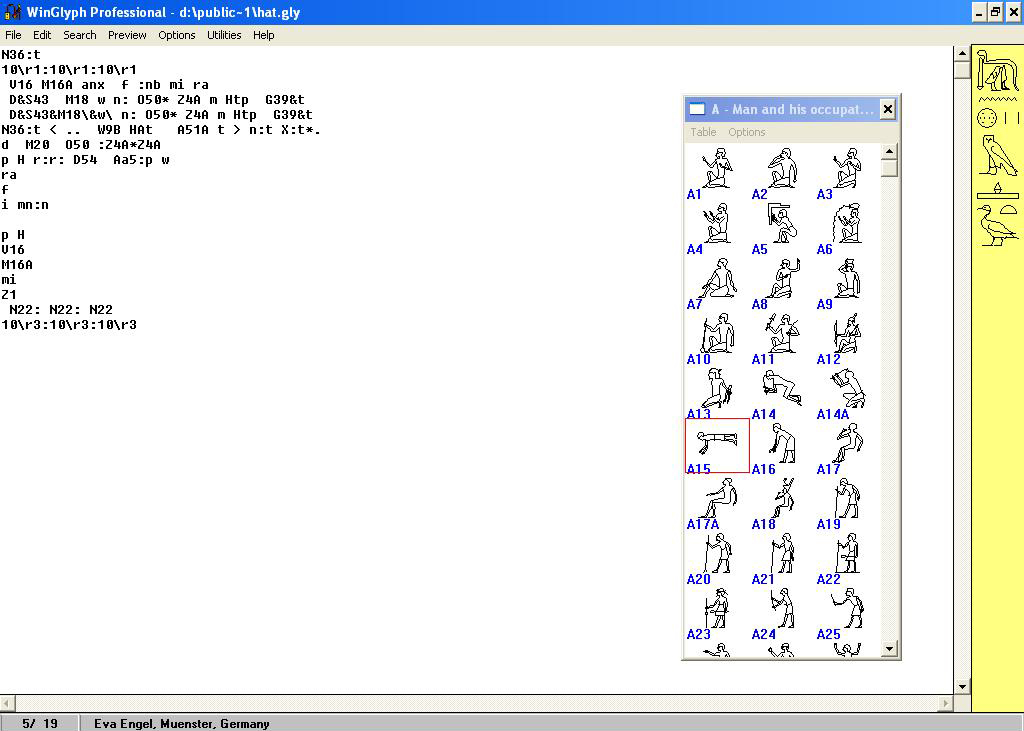The width and height of the screenshot is (1024, 731).
Task: Open the File menu
Action: pyautogui.click(x=13, y=35)
